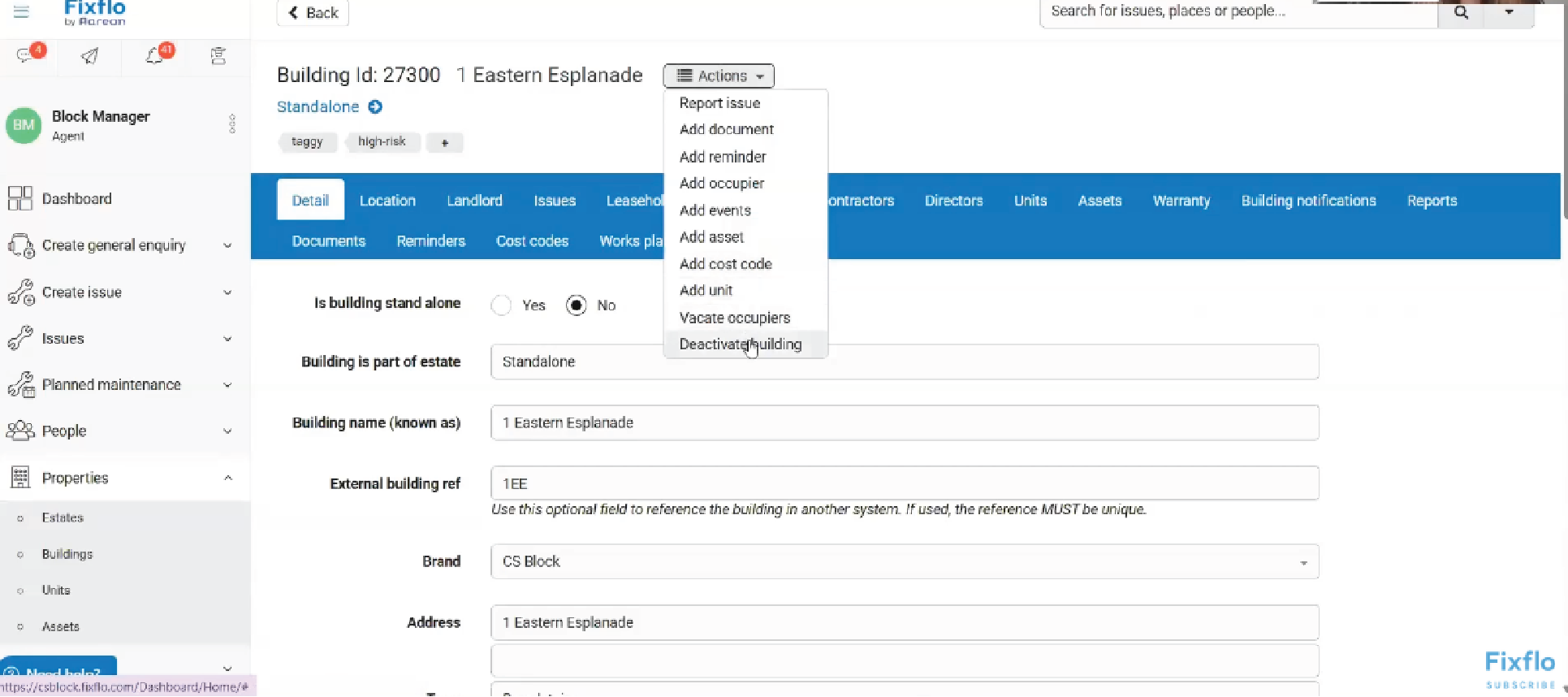Open Block Manager three-dot options
The image size is (1568, 697).
232,124
